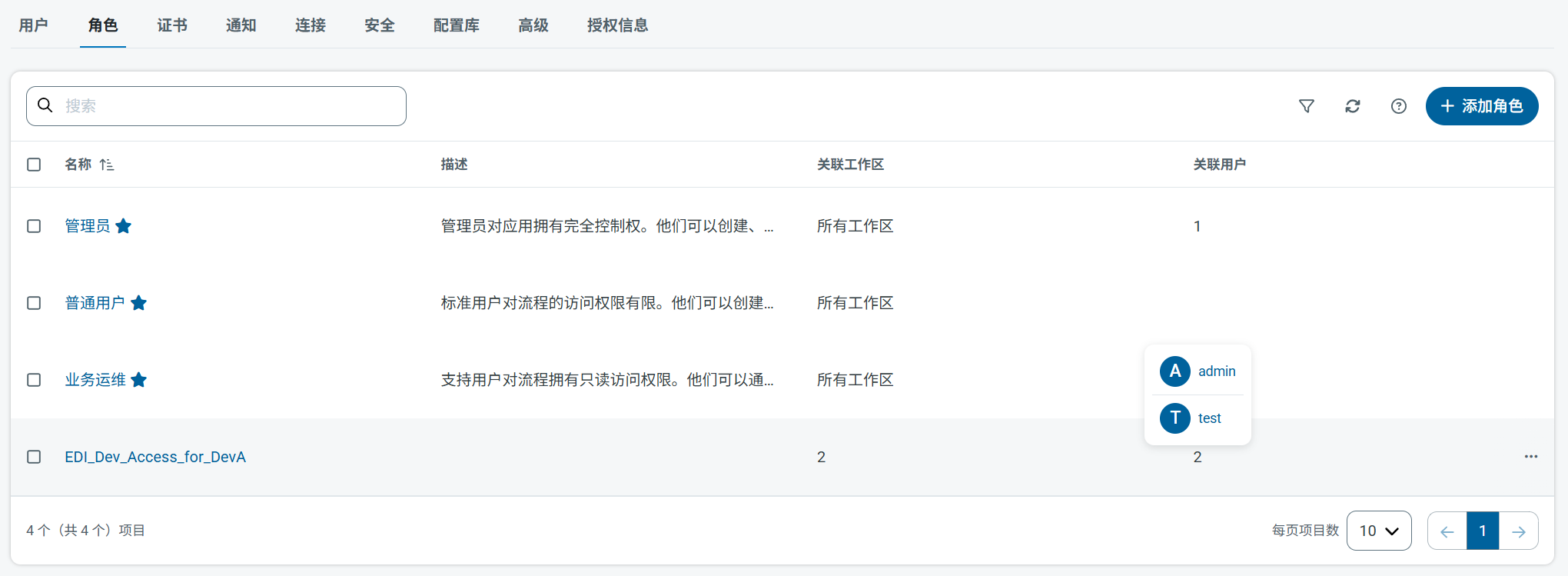Toggle the select-all roles checkbox
Viewport: 1568px width, 576px height.
(x=34, y=165)
